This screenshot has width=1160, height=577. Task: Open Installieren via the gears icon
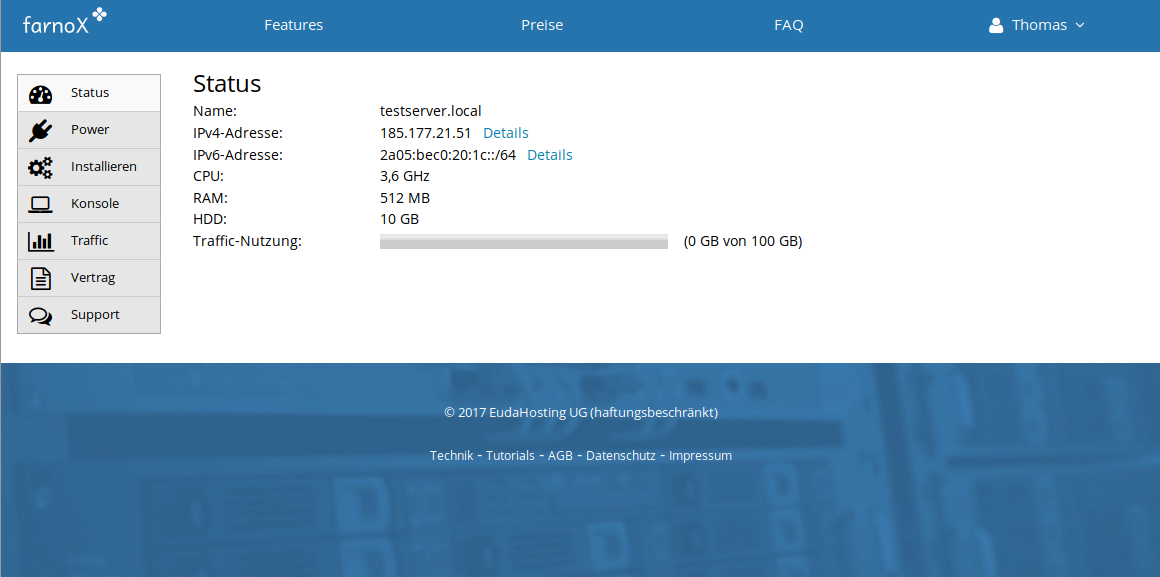click(40, 167)
